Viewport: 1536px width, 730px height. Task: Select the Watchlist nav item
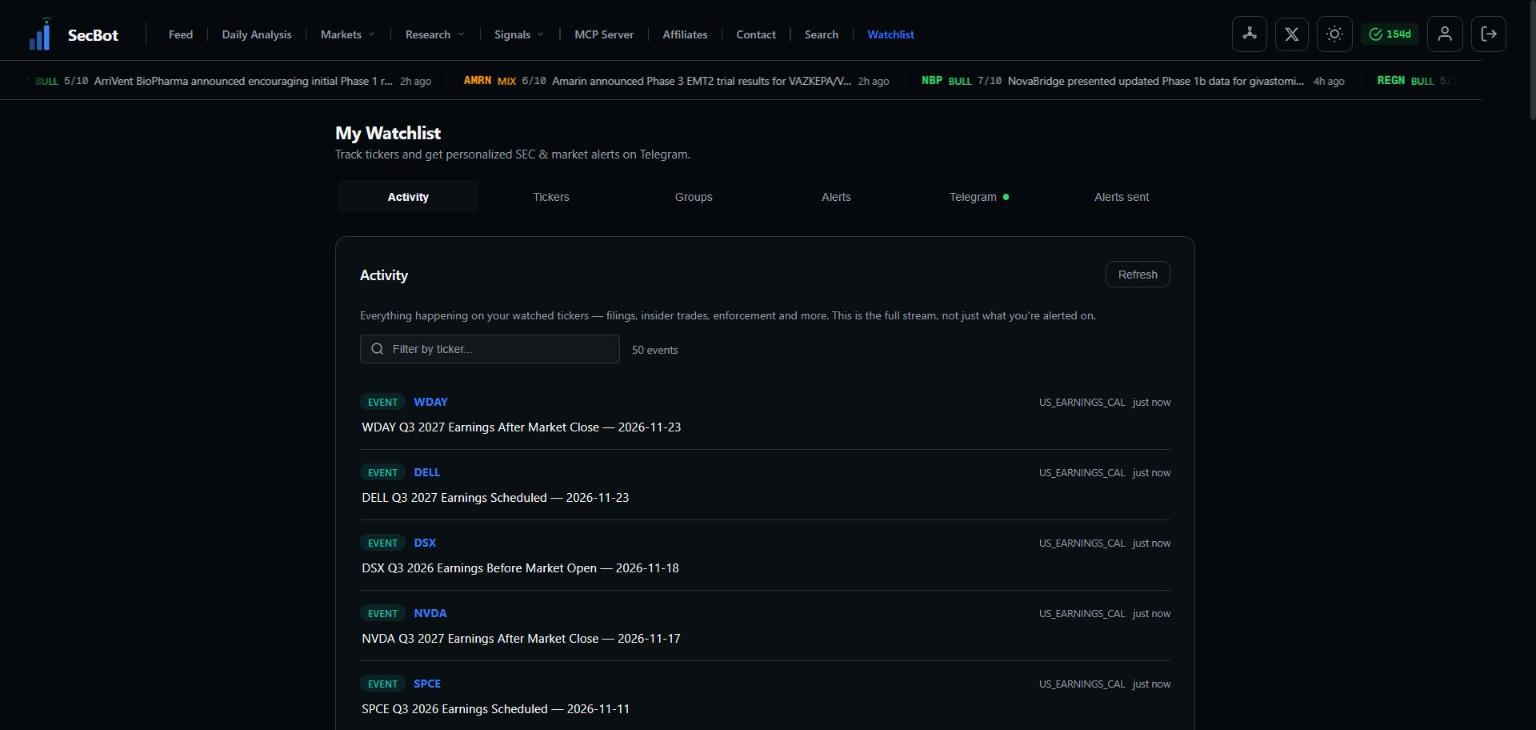(891, 34)
